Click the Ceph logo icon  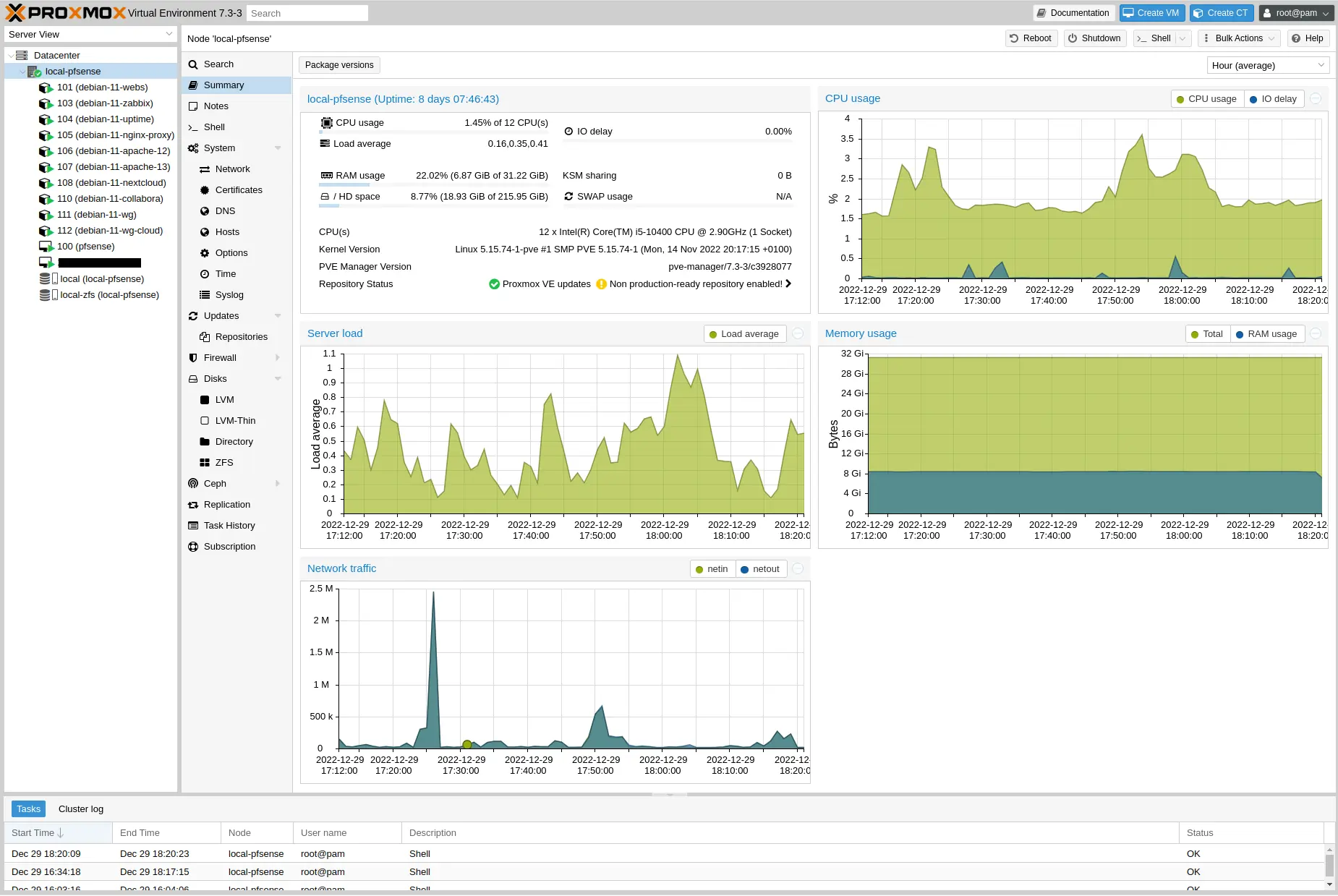pos(193,484)
